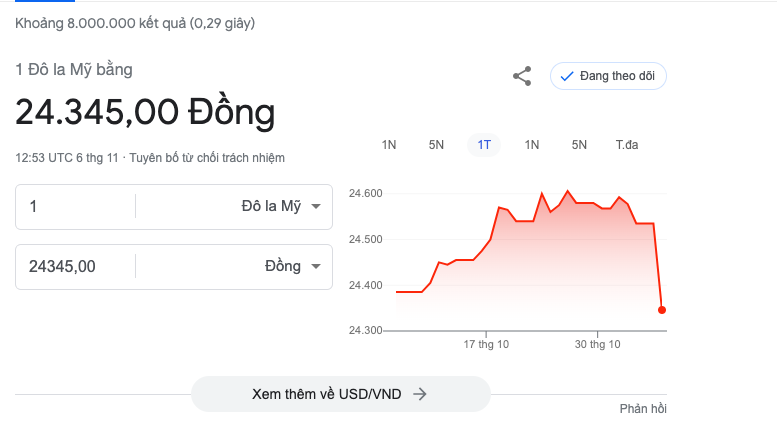Select the 1N tab left of 1T
This screenshot has height=425, width=777.
click(389, 145)
